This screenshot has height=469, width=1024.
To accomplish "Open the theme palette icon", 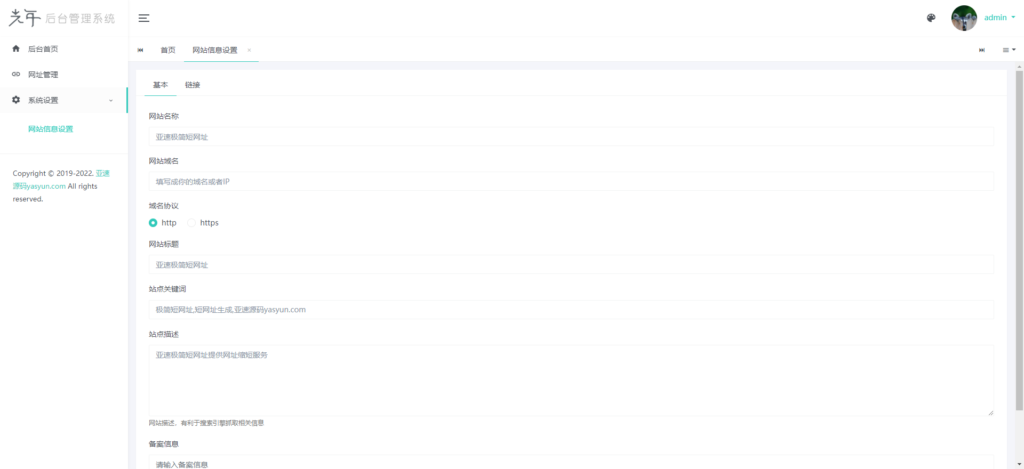I will (x=931, y=18).
